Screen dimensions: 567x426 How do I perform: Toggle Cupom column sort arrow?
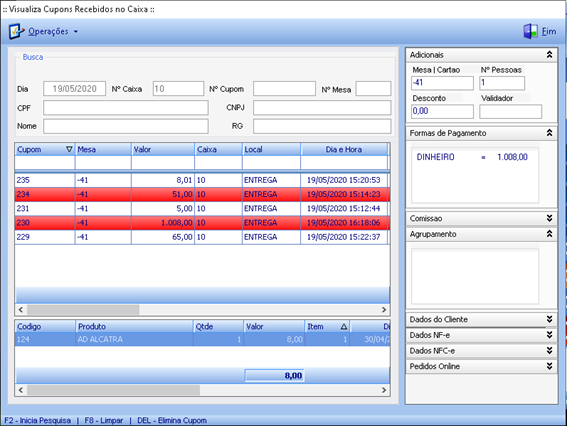coord(69,149)
